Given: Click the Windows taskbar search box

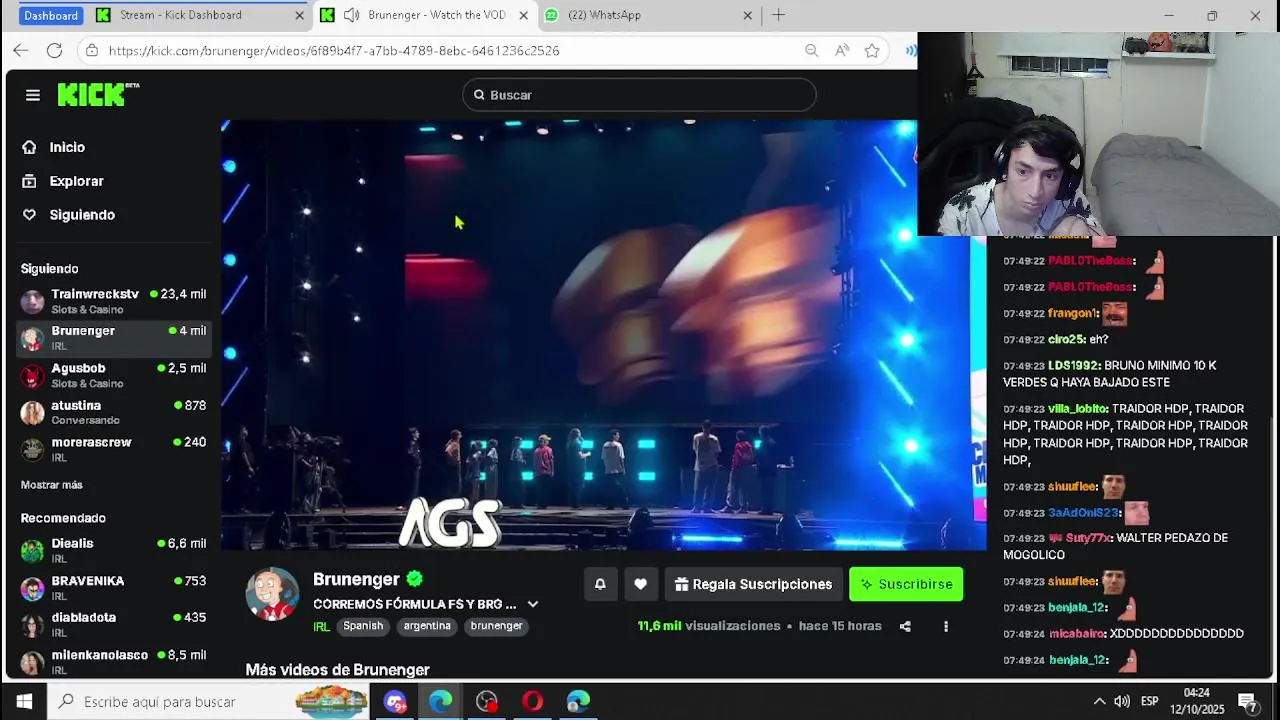Looking at the screenshot, I should pyautogui.click(x=209, y=701).
